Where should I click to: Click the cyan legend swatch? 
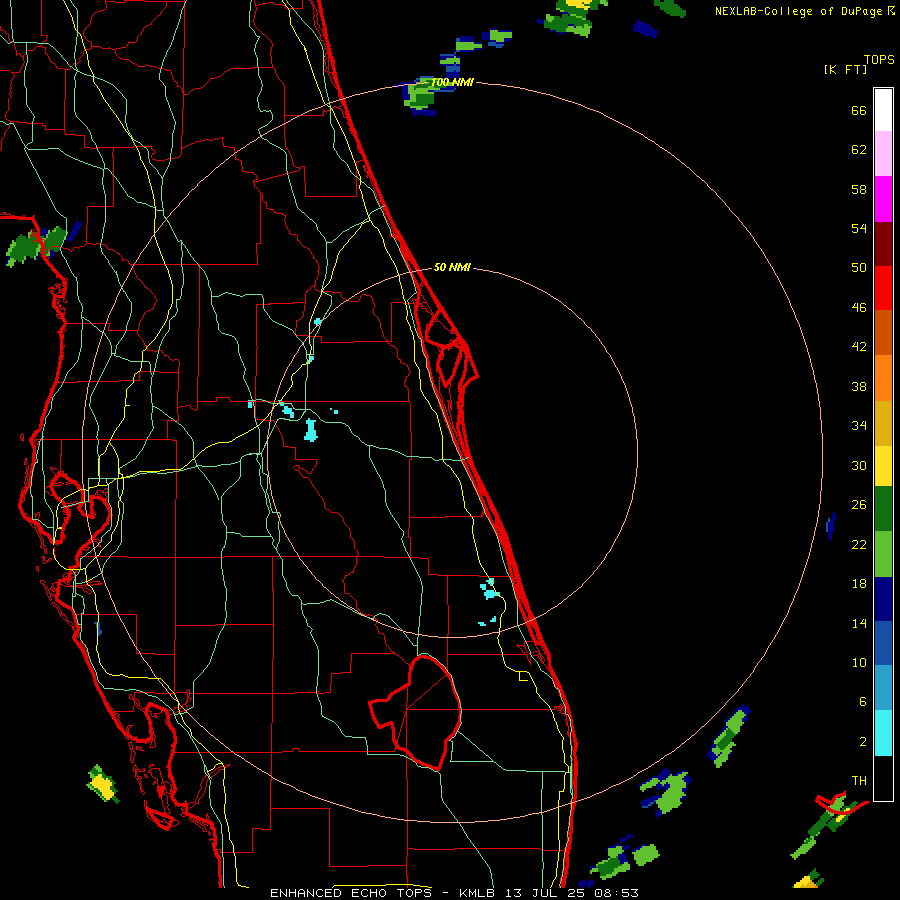[883, 733]
